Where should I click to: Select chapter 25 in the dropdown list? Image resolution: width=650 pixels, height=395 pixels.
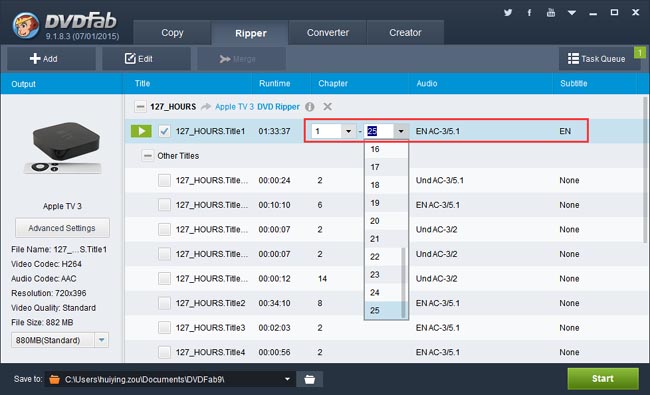384,310
